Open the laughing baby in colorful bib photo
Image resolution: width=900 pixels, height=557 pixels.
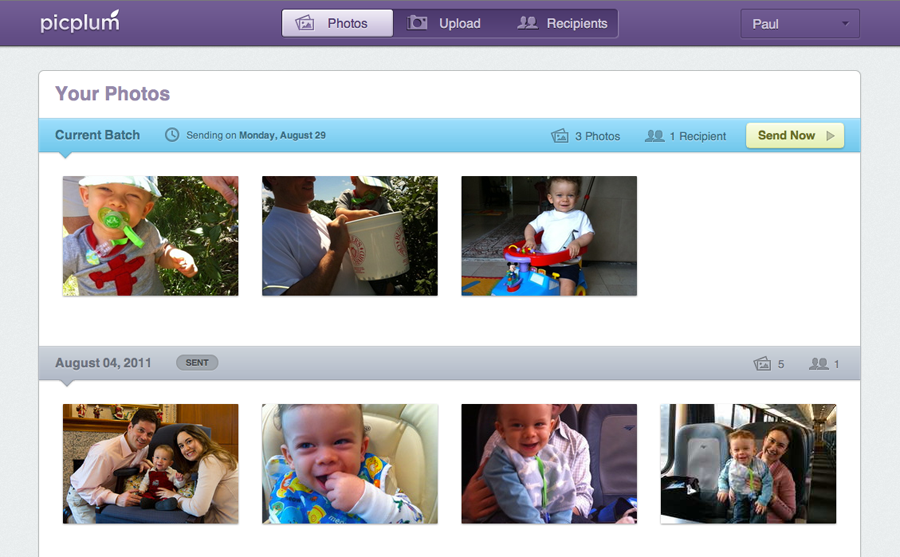click(350, 463)
